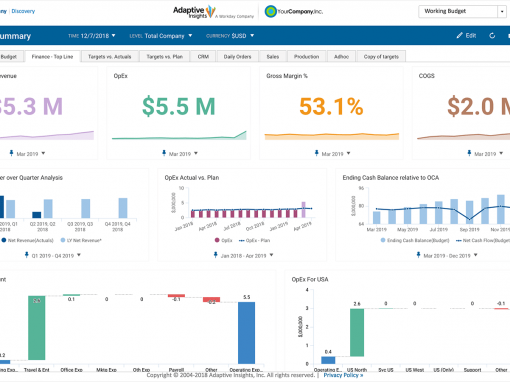Screen dimensions: 510x382
Task: Switch to the Finance - Top Line tab
Action: click(x=52, y=57)
